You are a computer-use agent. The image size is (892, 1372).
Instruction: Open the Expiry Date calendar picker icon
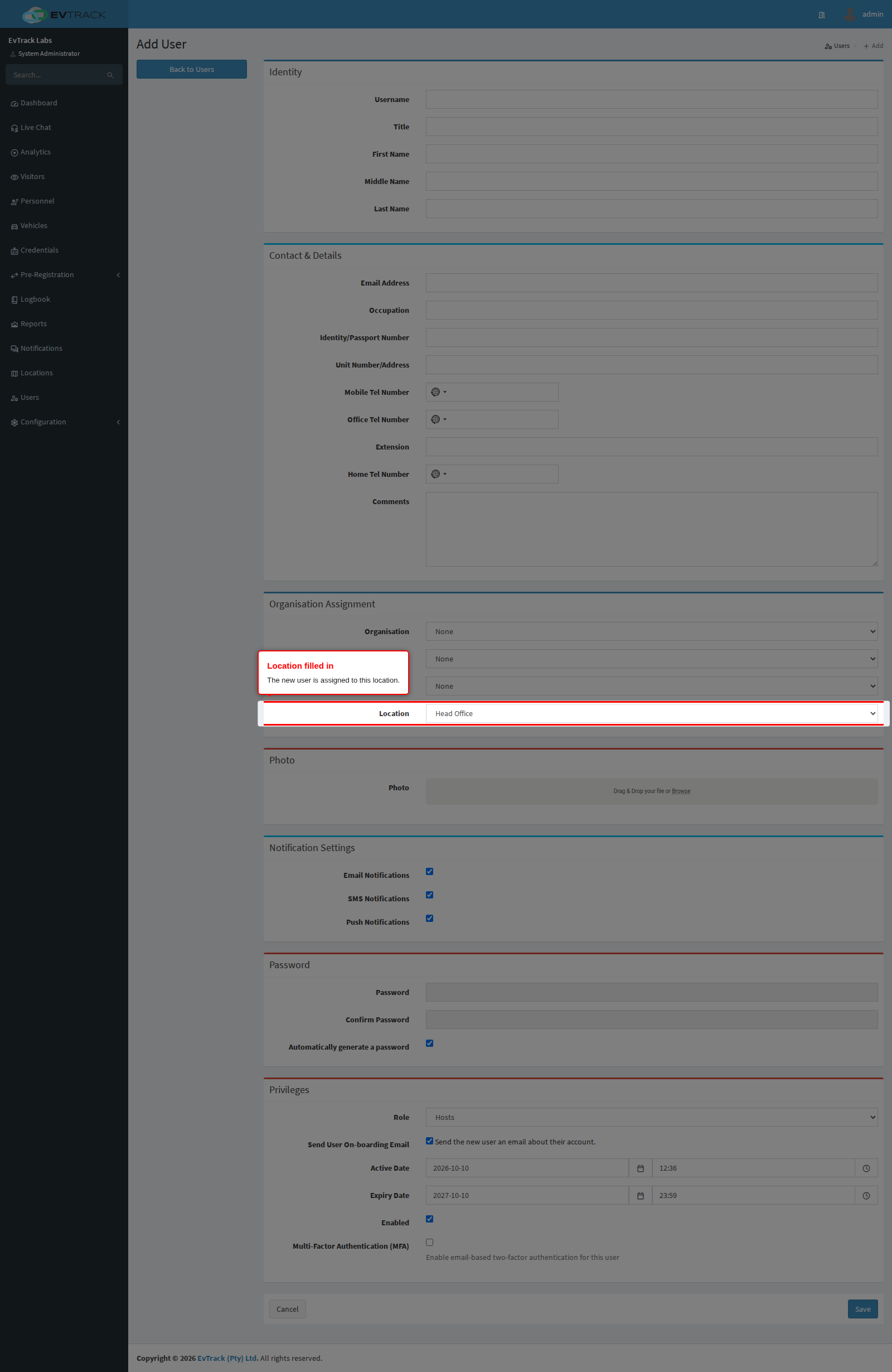point(640,1195)
